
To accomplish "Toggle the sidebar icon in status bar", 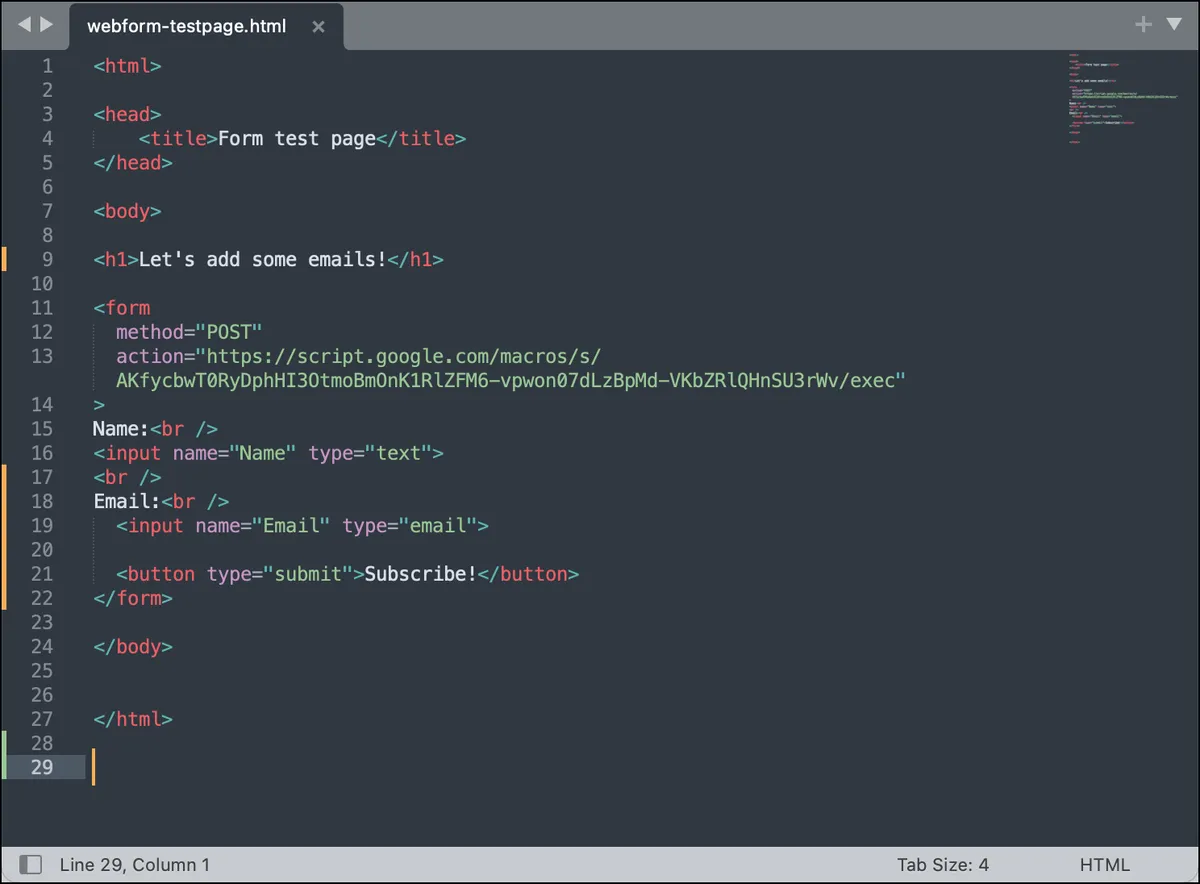I will click(31, 865).
